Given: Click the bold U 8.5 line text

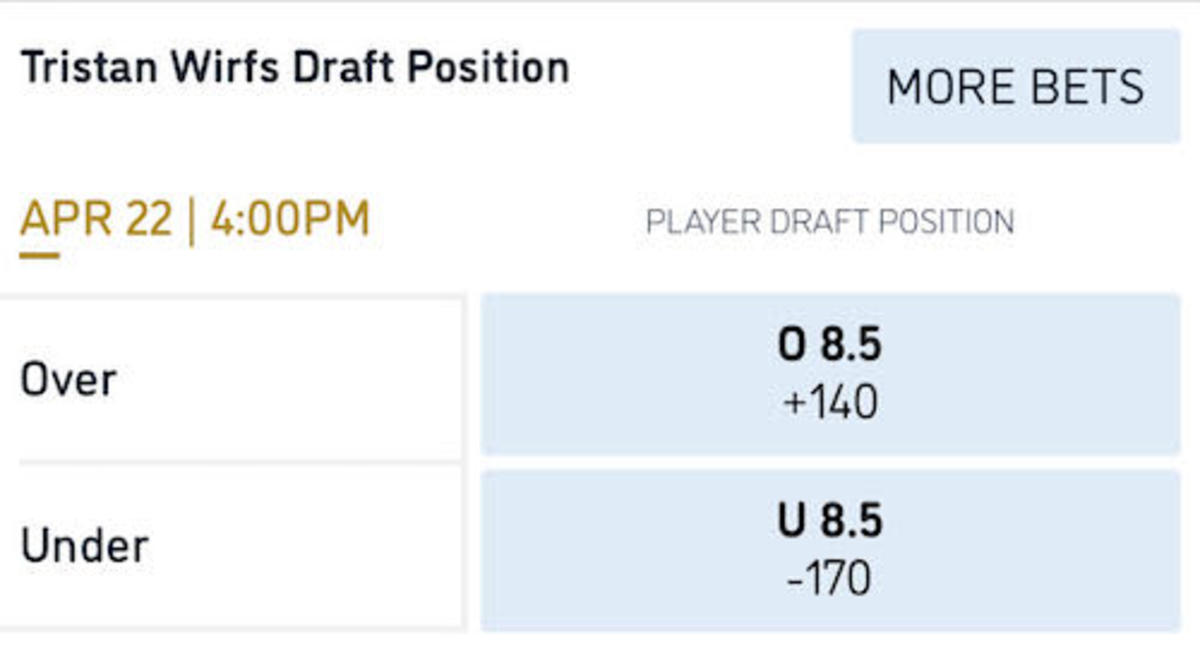Looking at the screenshot, I should click(x=830, y=521).
